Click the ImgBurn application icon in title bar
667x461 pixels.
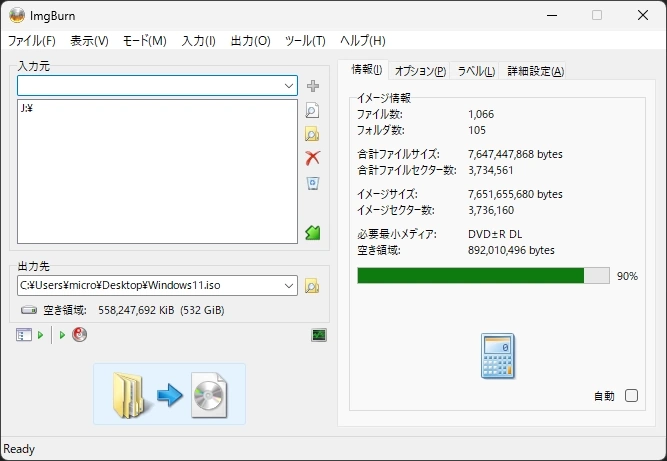17,16
